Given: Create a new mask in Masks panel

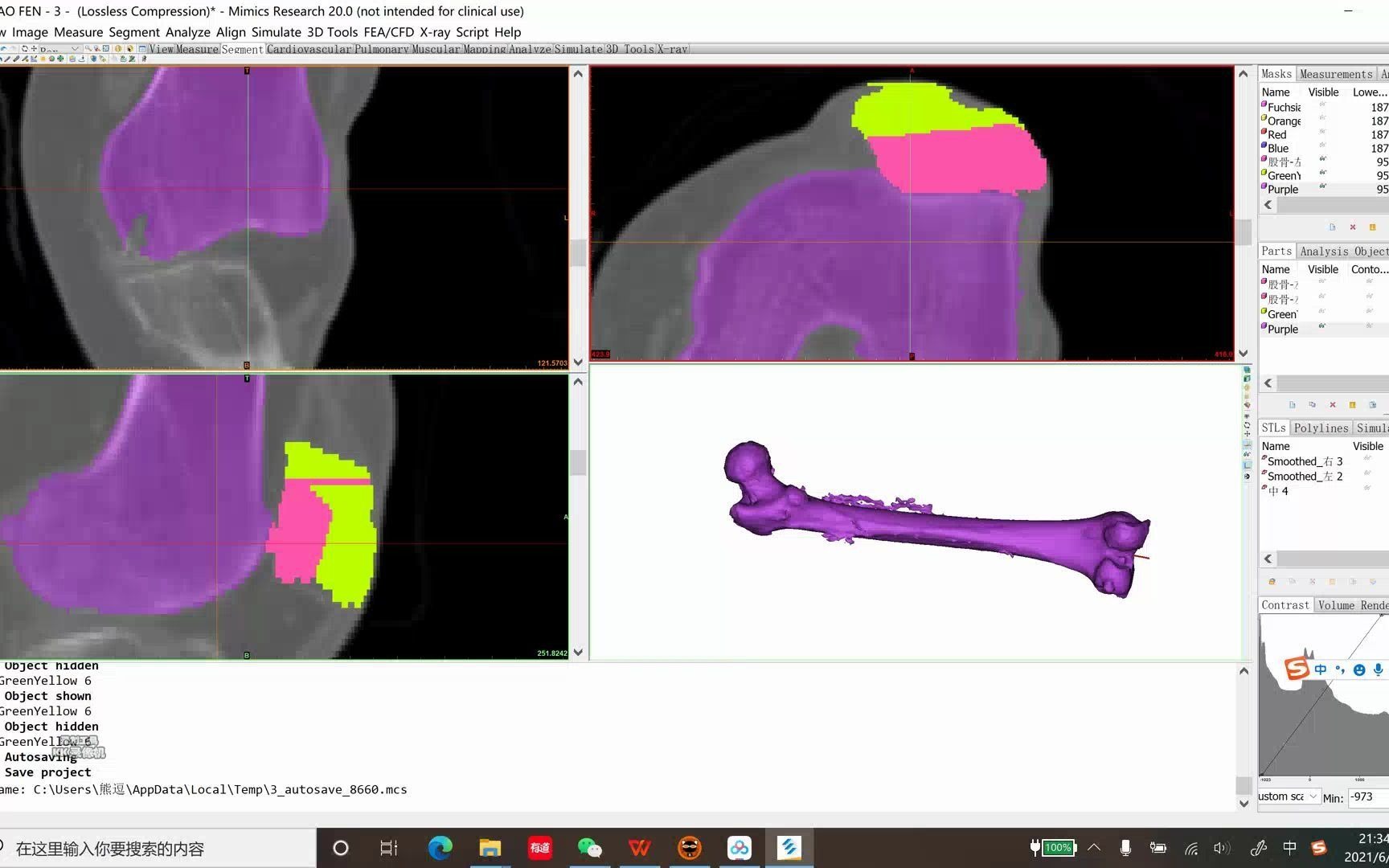Looking at the screenshot, I should (1332, 227).
